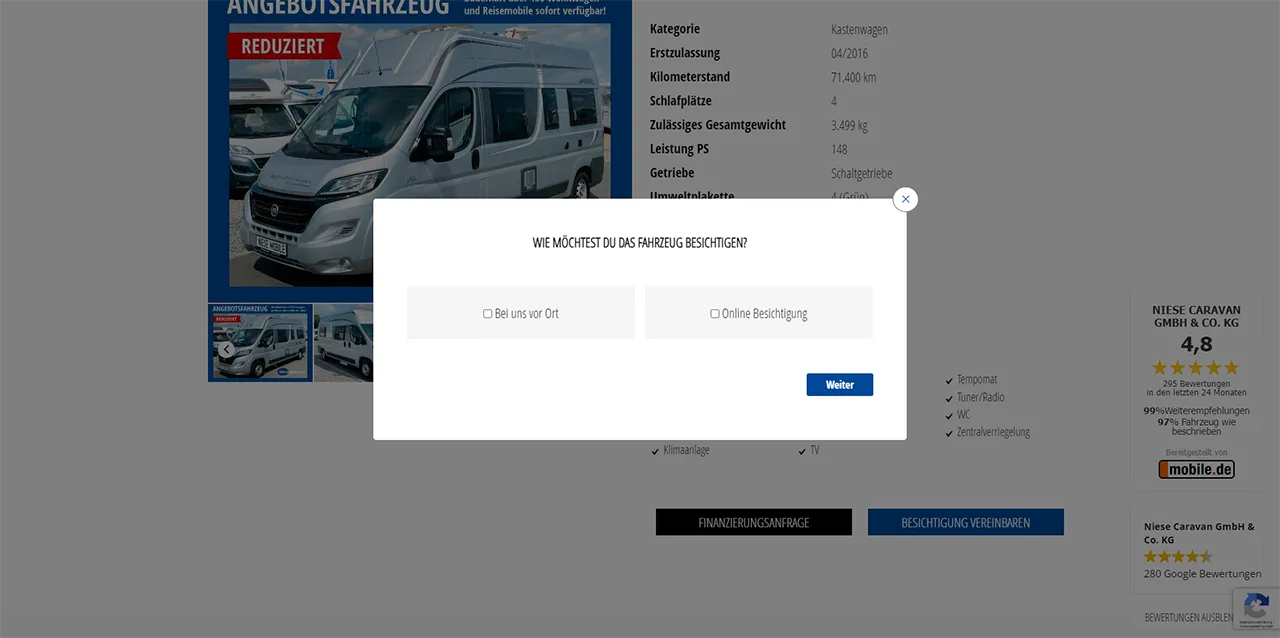The height and width of the screenshot is (638, 1280).
Task: Click the Tempomat checkmark feature
Action: tap(971, 379)
